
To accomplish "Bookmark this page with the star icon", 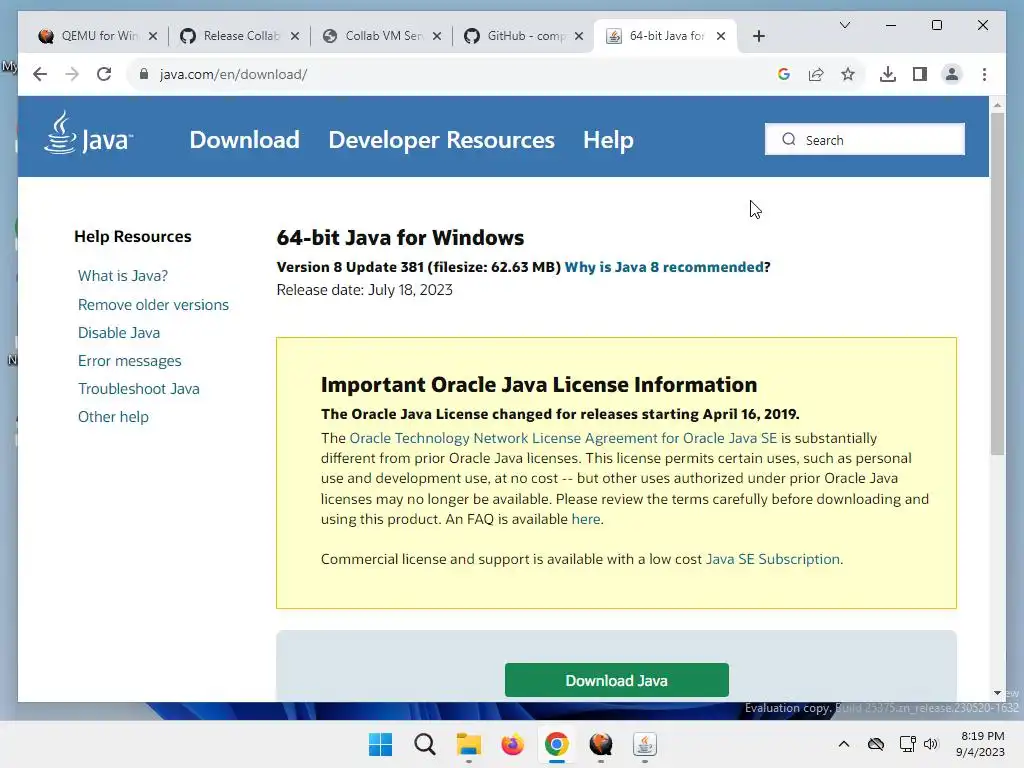I will [x=848, y=74].
